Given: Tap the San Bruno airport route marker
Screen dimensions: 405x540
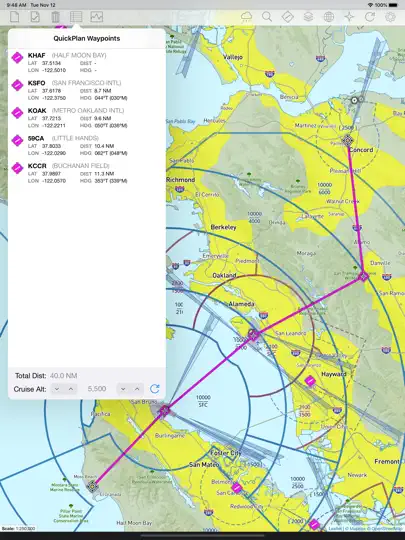Looking at the screenshot, I should (x=165, y=411).
